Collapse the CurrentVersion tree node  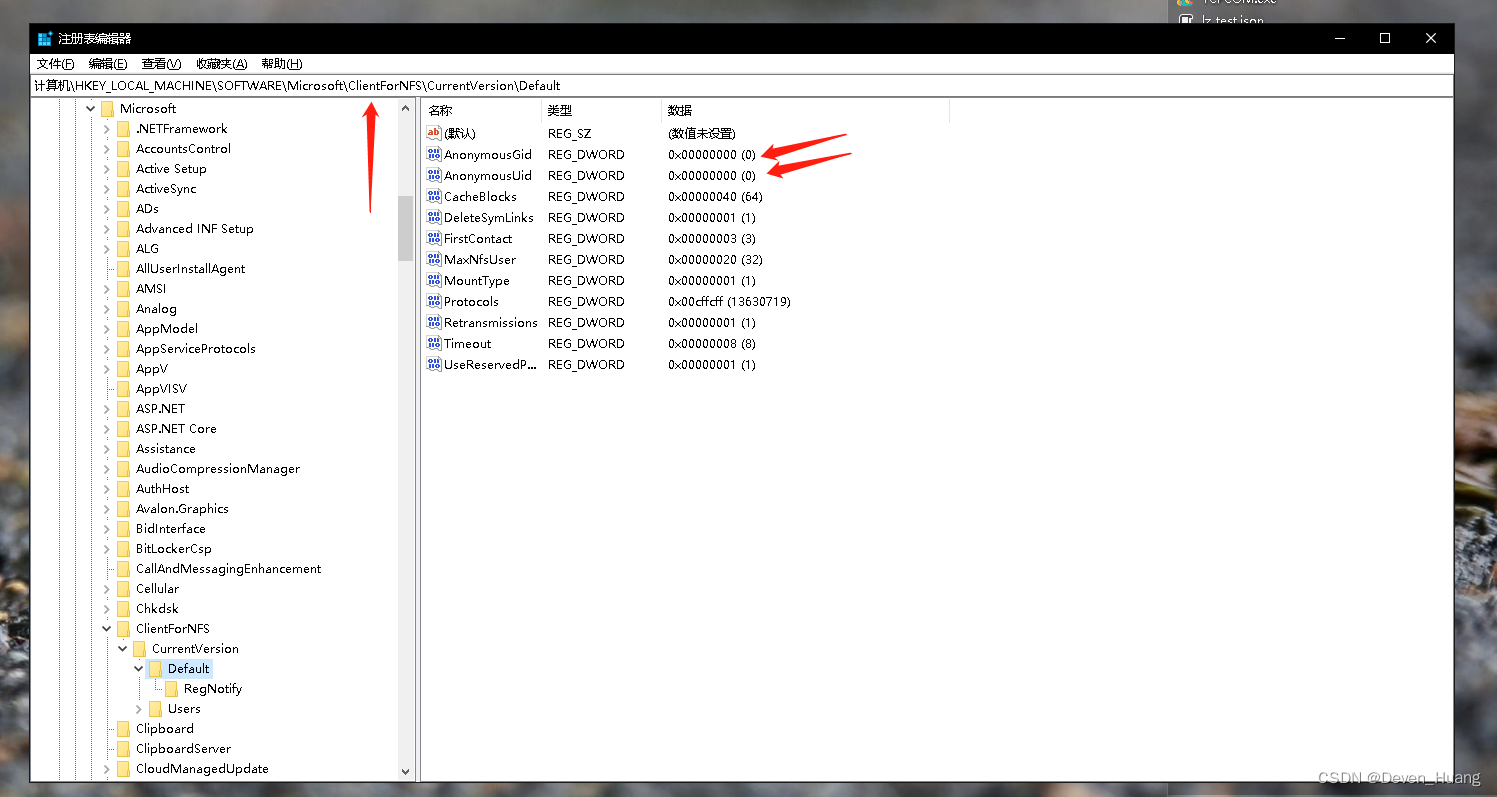[122, 648]
